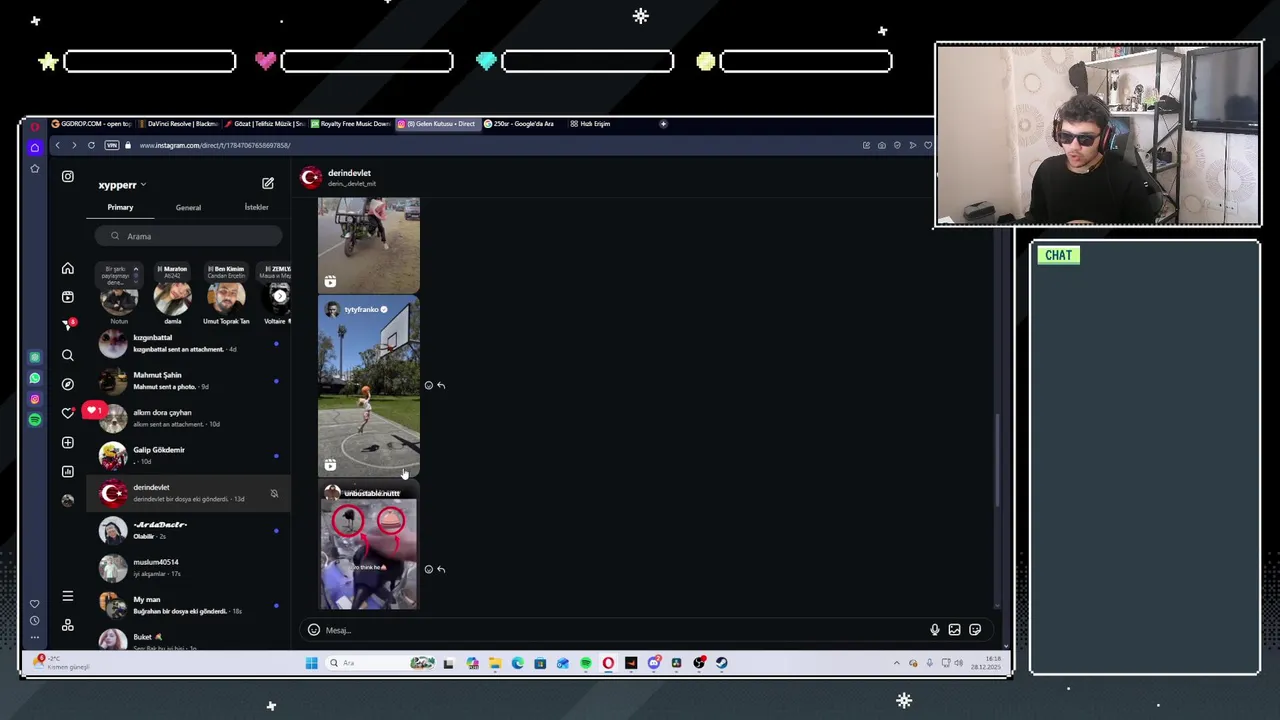
Task: Open the Meta apps icon at sidebar bottom
Action: (68, 625)
